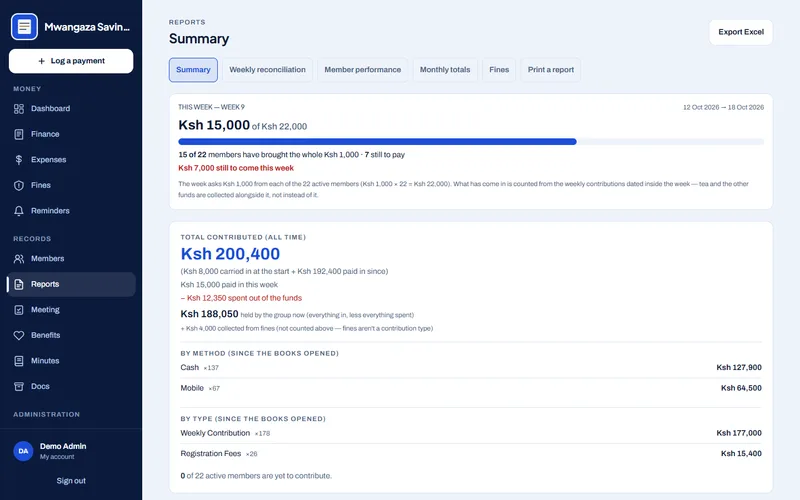Image resolution: width=800 pixels, height=500 pixels.
Task: Click the Minutes notebook icon
Action: pos(19,361)
